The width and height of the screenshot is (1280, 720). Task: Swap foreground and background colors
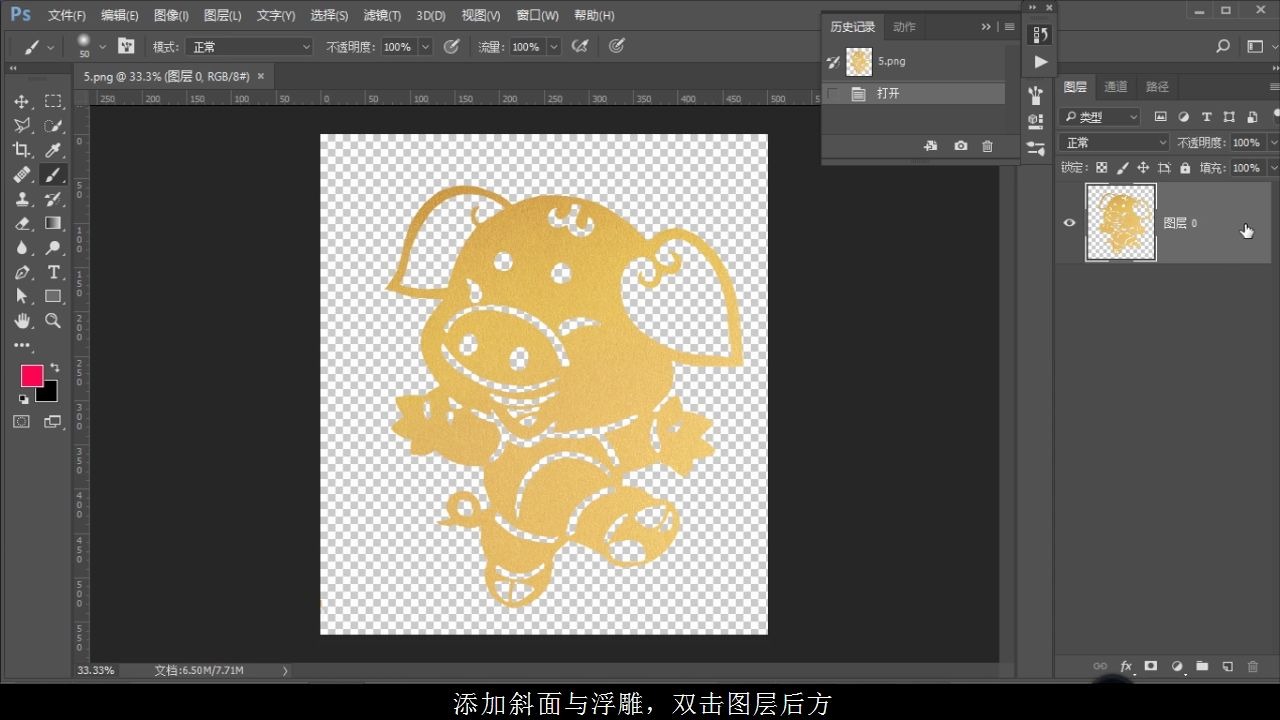pyautogui.click(x=56, y=368)
